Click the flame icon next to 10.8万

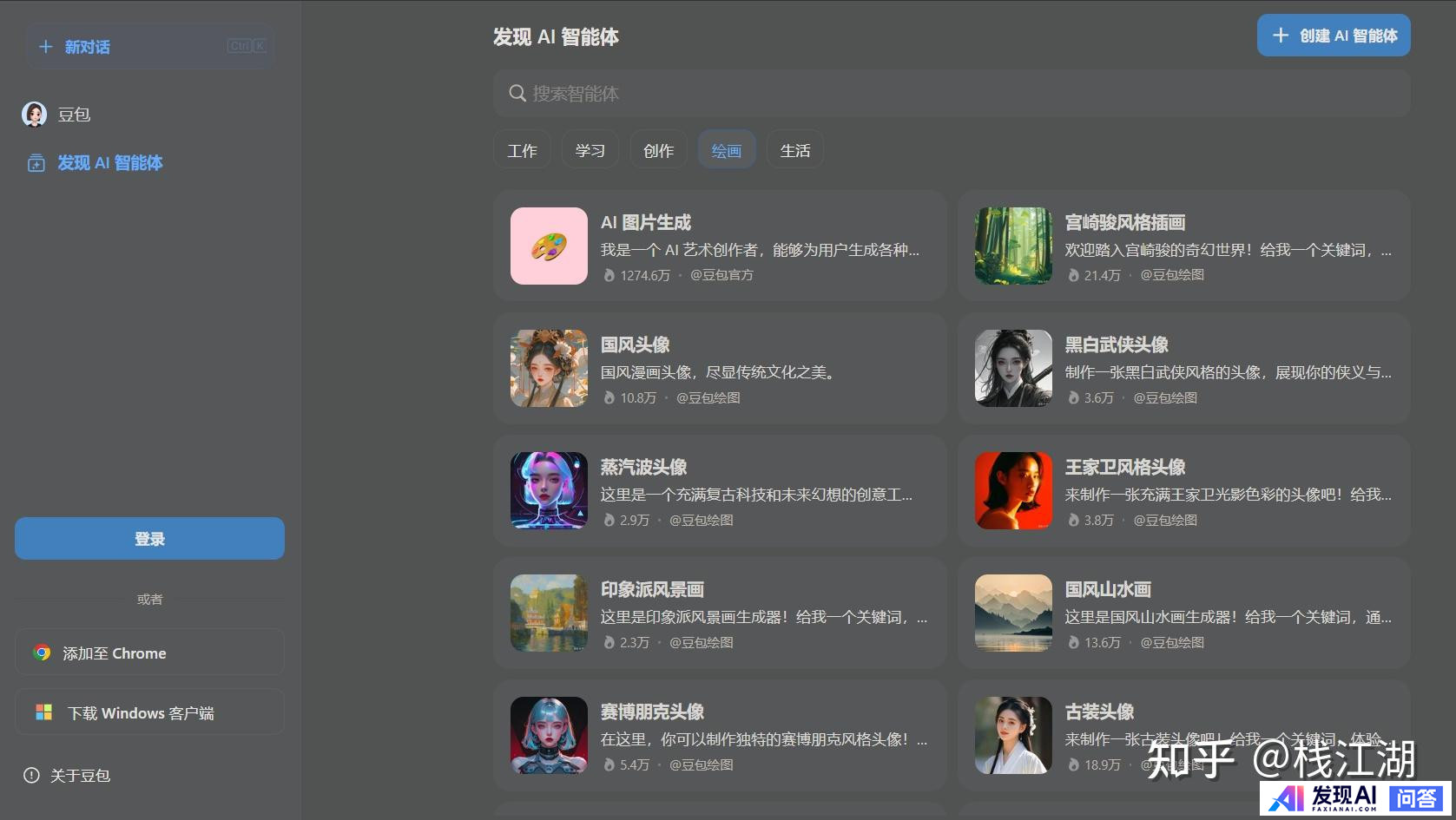point(609,397)
